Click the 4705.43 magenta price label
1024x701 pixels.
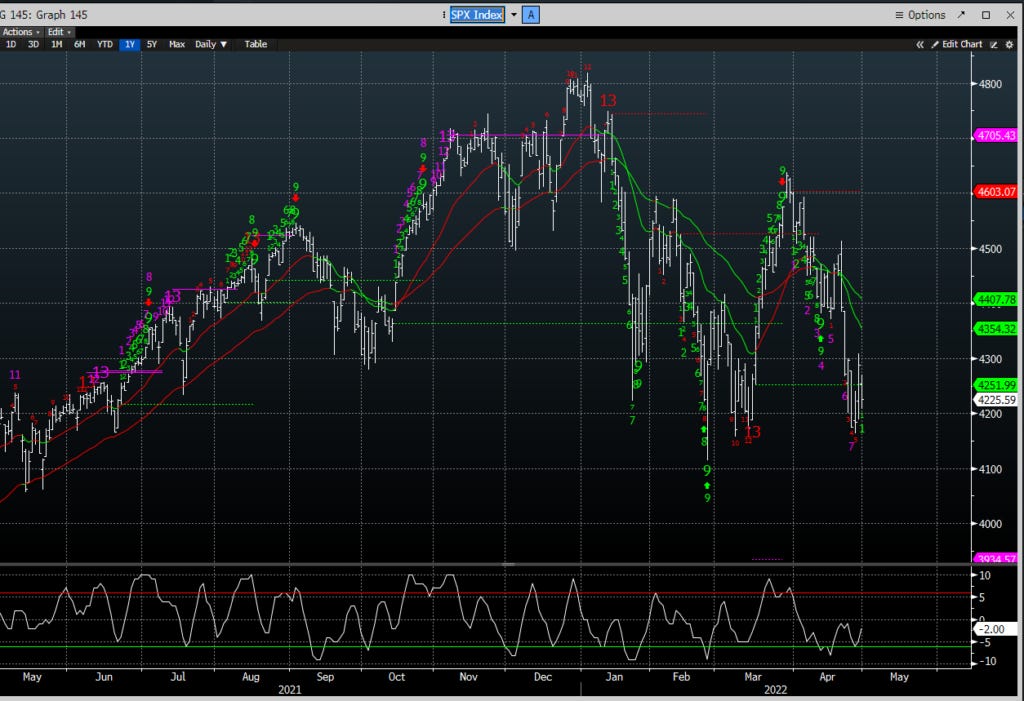(996, 135)
